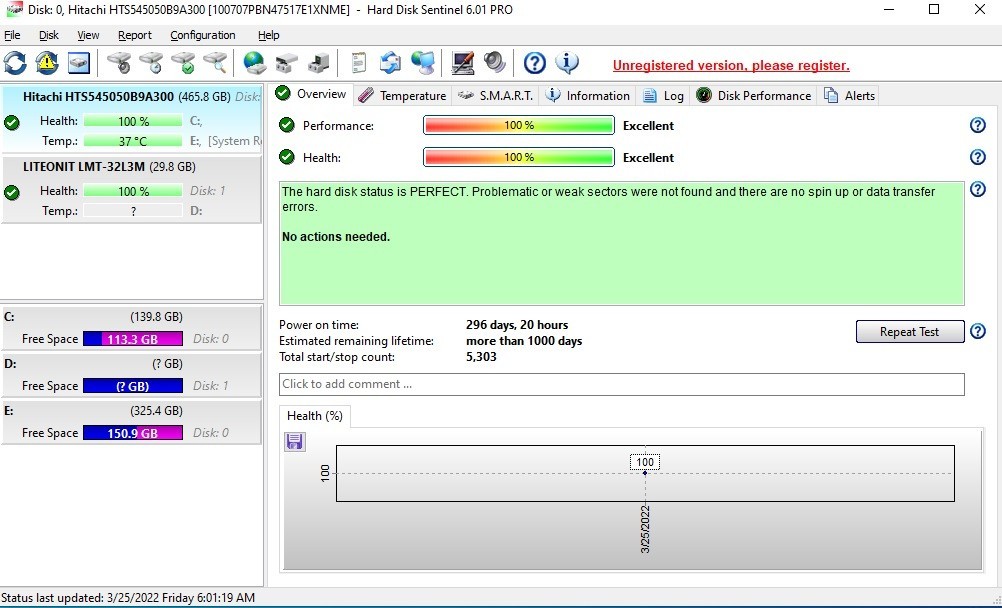Open the Configuration menu

tap(202, 35)
